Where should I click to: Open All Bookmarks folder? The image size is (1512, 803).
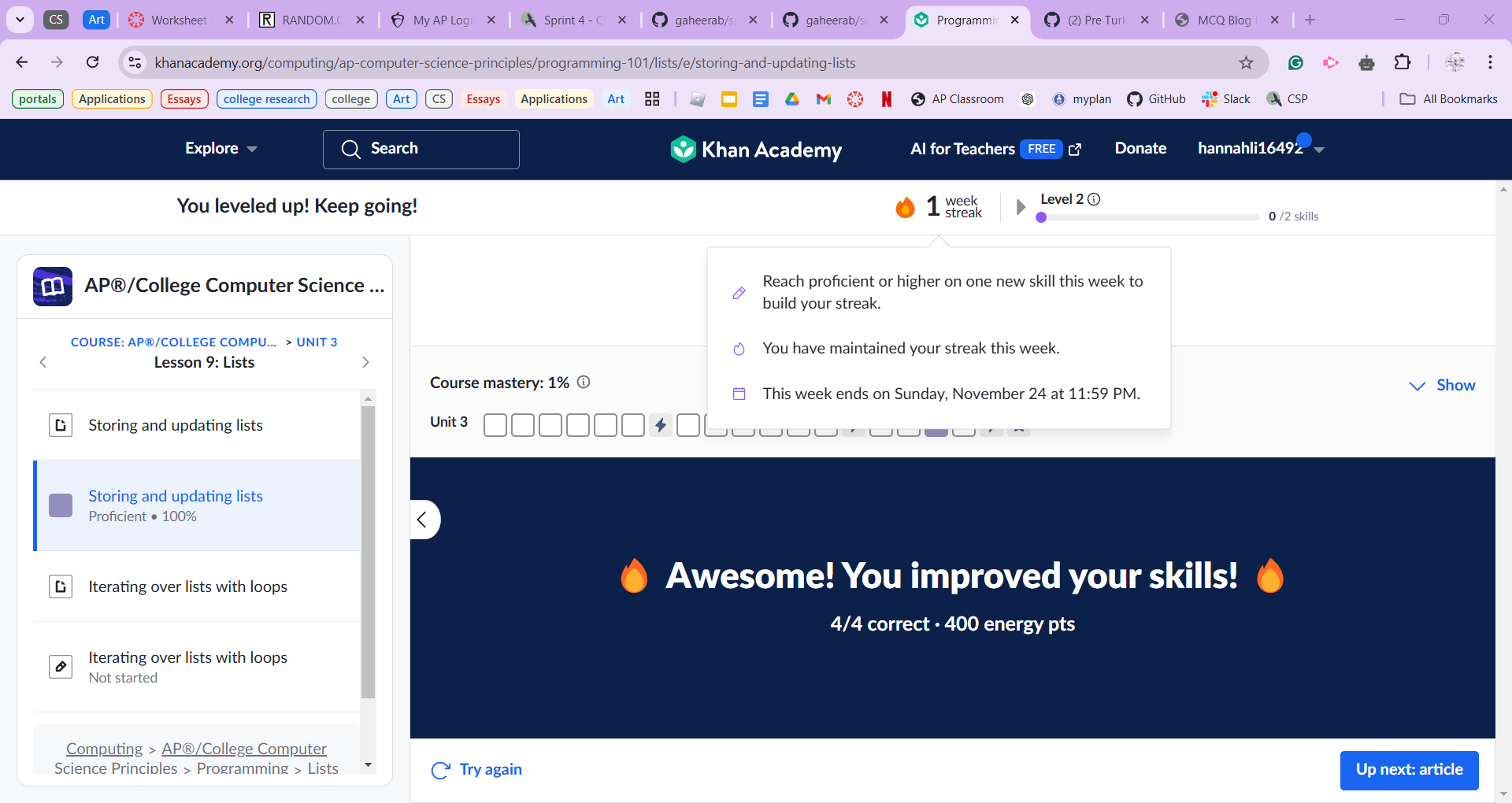click(1448, 99)
